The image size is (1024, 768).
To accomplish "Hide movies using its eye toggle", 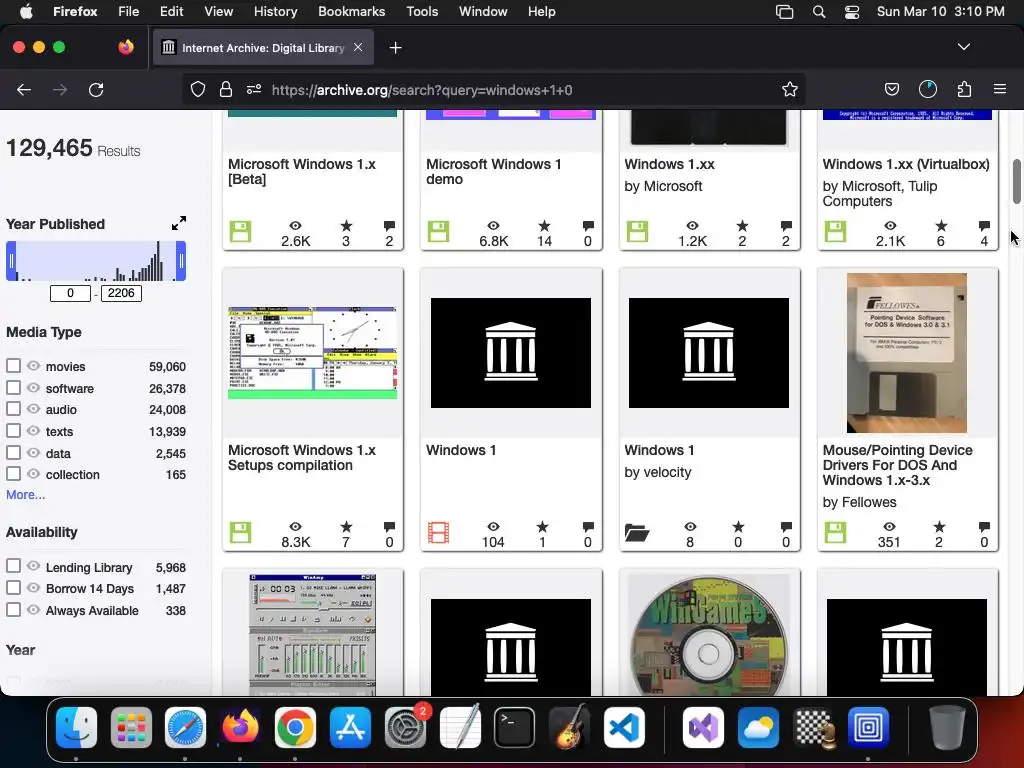I will coord(33,366).
